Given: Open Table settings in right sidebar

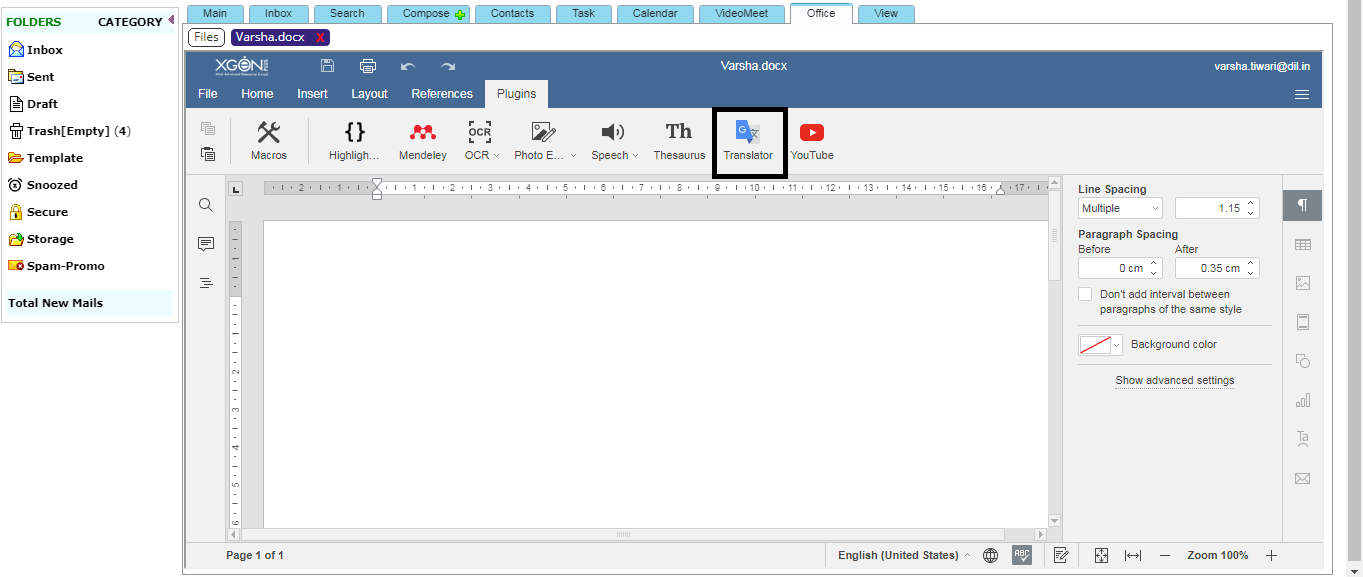Looking at the screenshot, I should click(1303, 244).
